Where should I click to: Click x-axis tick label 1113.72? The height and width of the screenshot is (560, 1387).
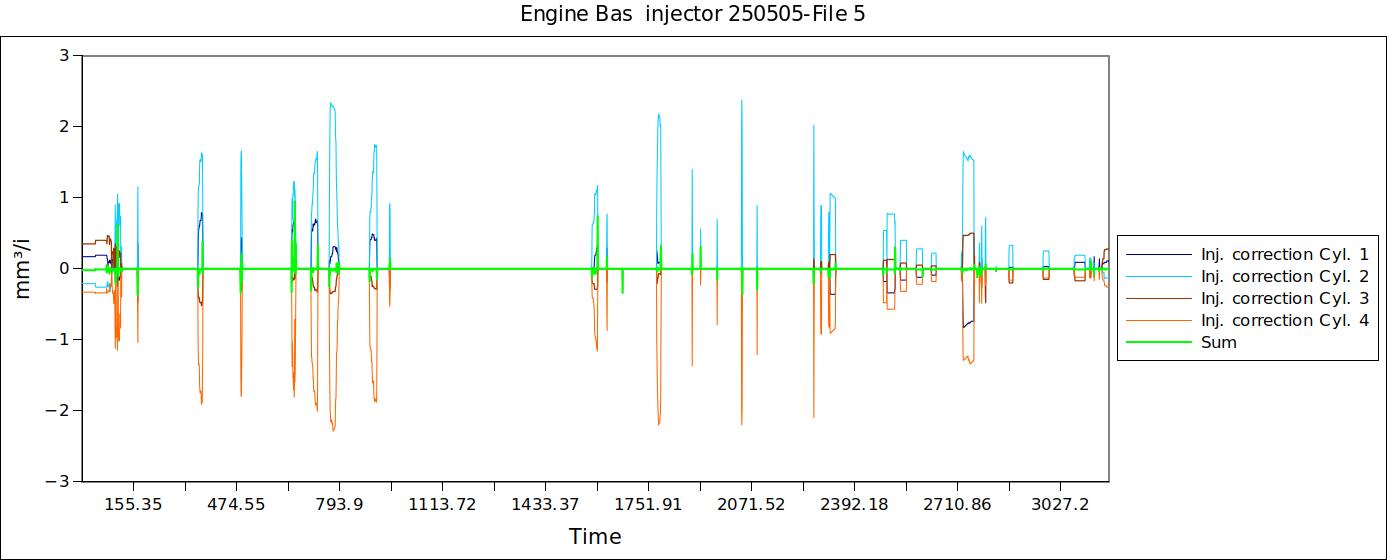tap(442, 504)
